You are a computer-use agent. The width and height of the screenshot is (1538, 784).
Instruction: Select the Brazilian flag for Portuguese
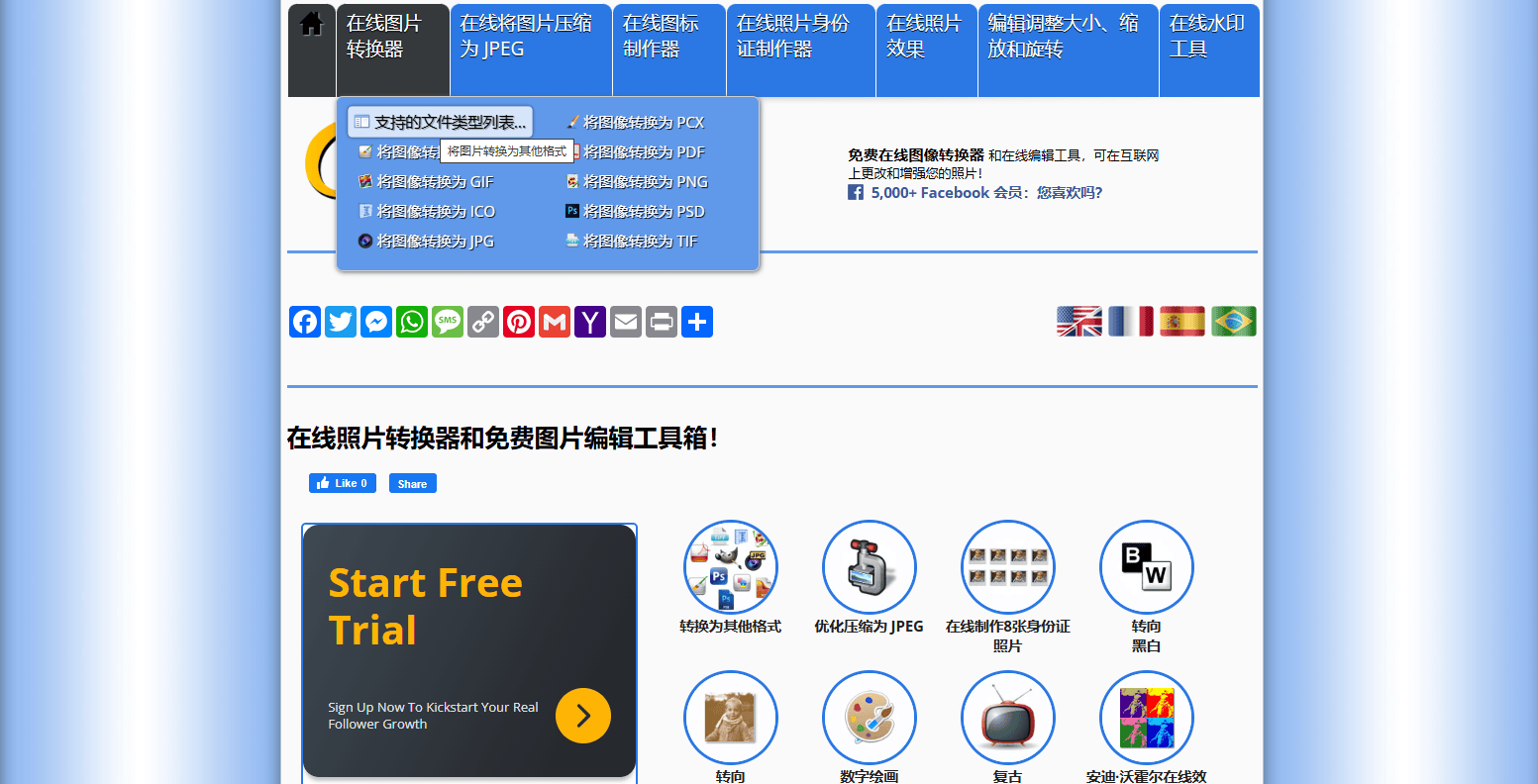(x=1234, y=321)
